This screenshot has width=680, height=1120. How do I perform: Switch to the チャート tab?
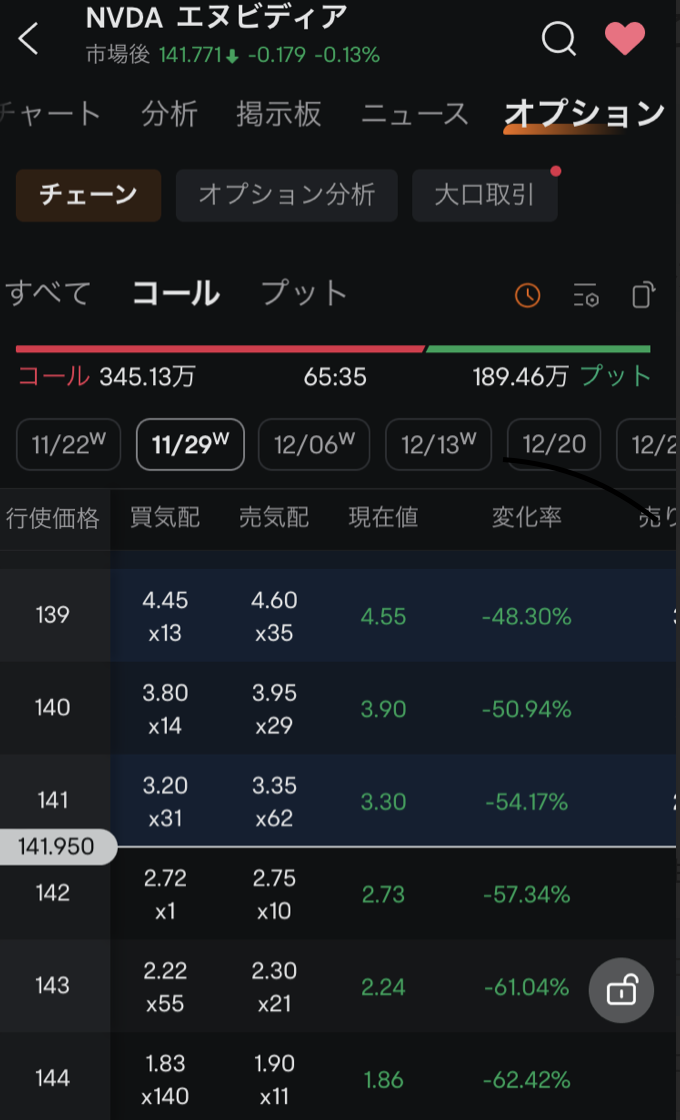pos(52,114)
